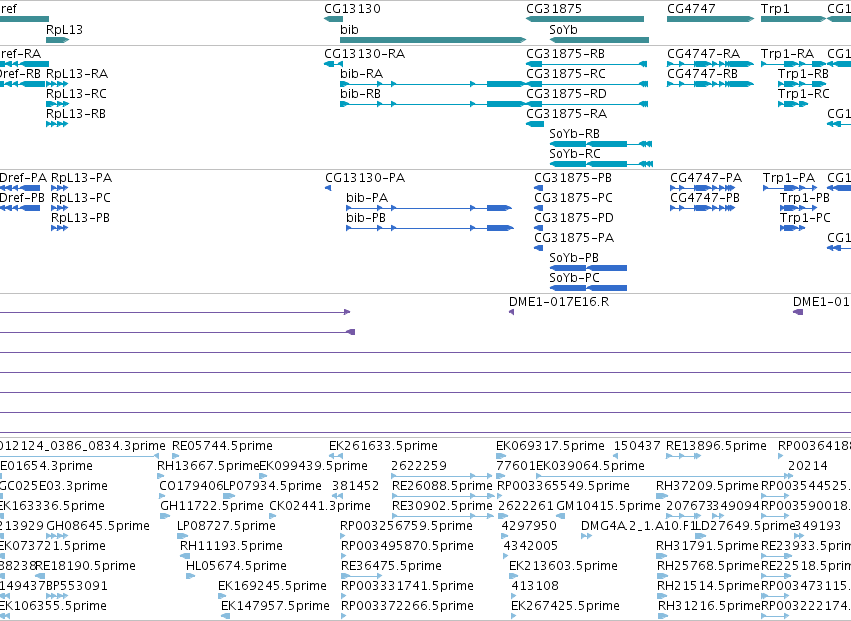Click transcript CG31875-RD
Screen dimensions: 851x621
pos(566,94)
